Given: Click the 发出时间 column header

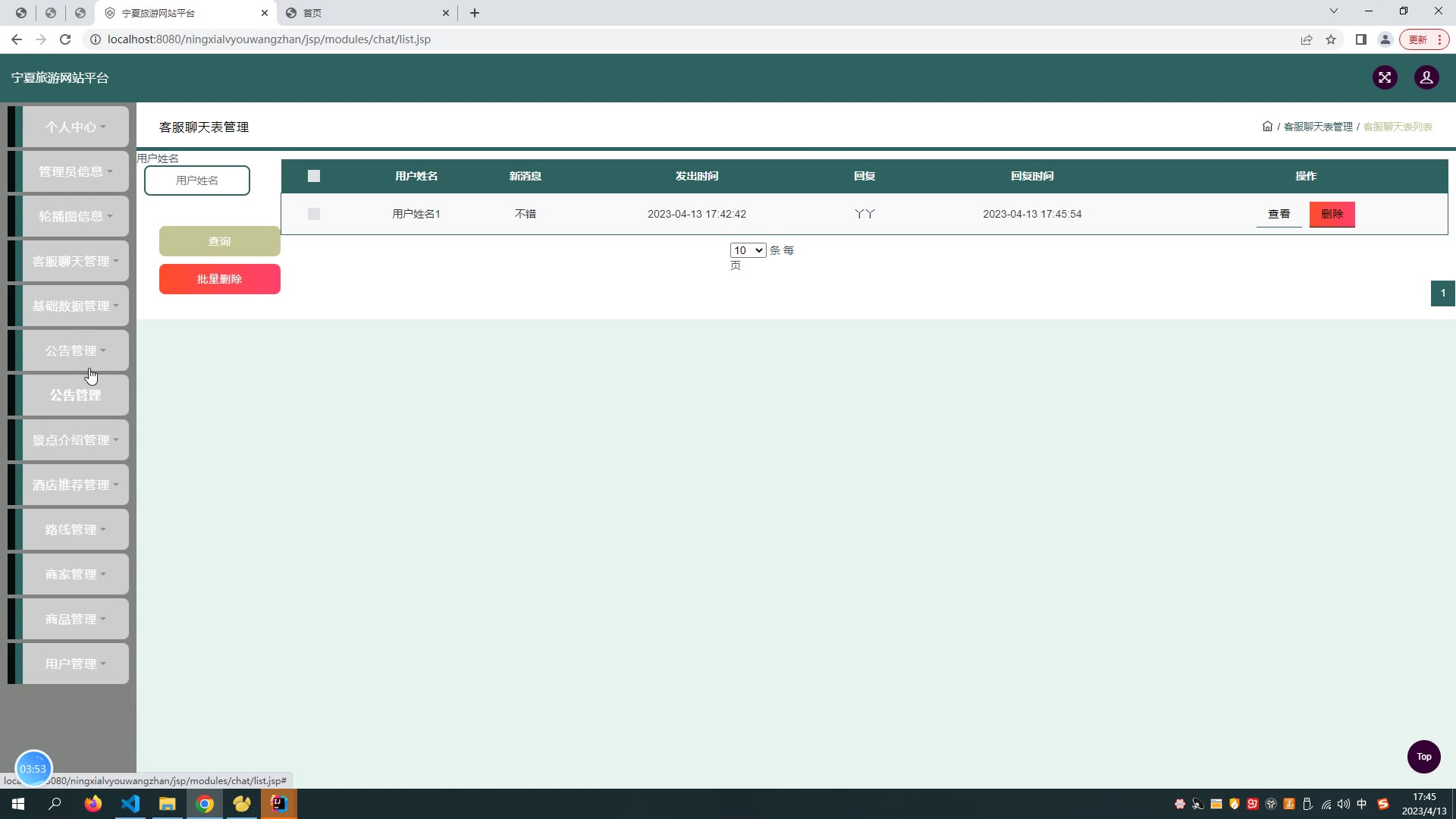Looking at the screenshot, I should [x=697, y=176].
